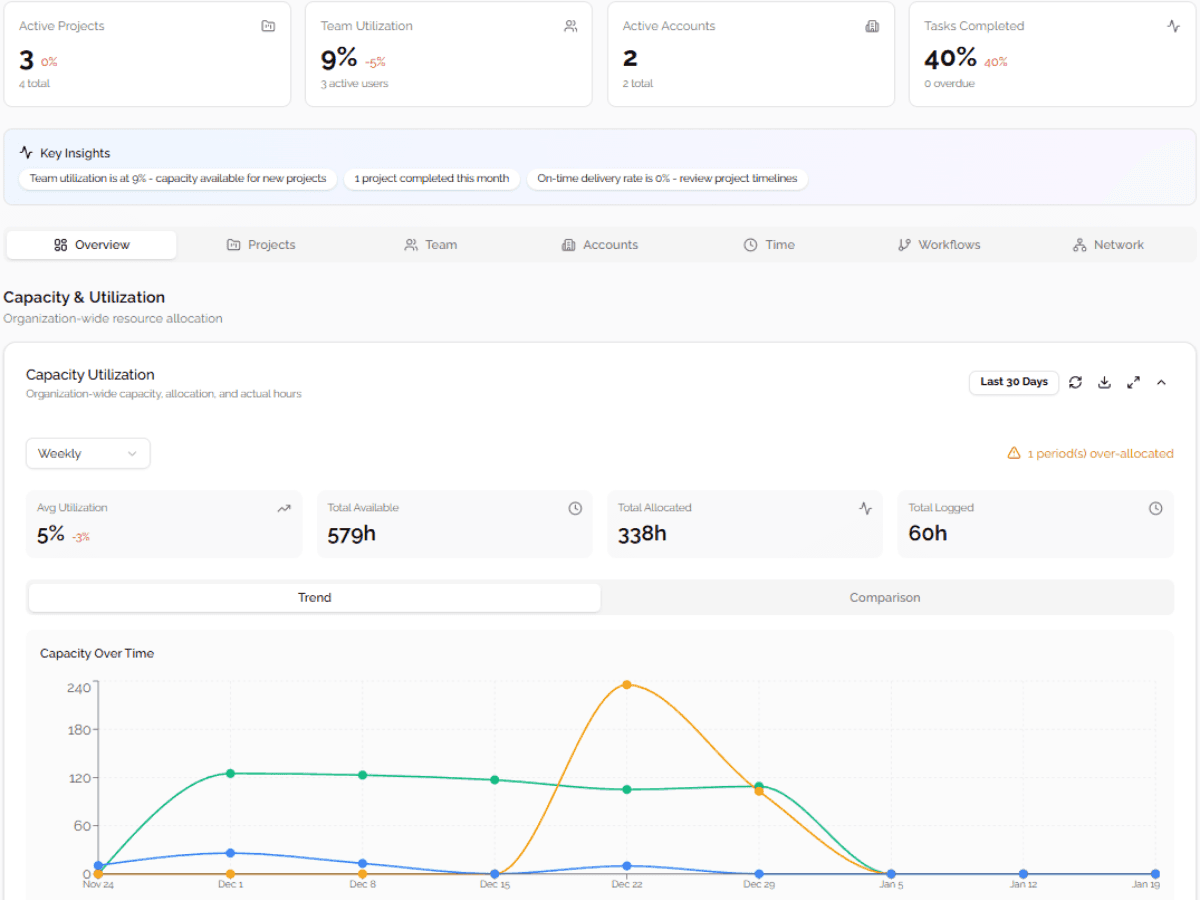This screenshot has height=900, width=1200.
Task: Click the orange peak point at Dec 22
Action: 627,685
